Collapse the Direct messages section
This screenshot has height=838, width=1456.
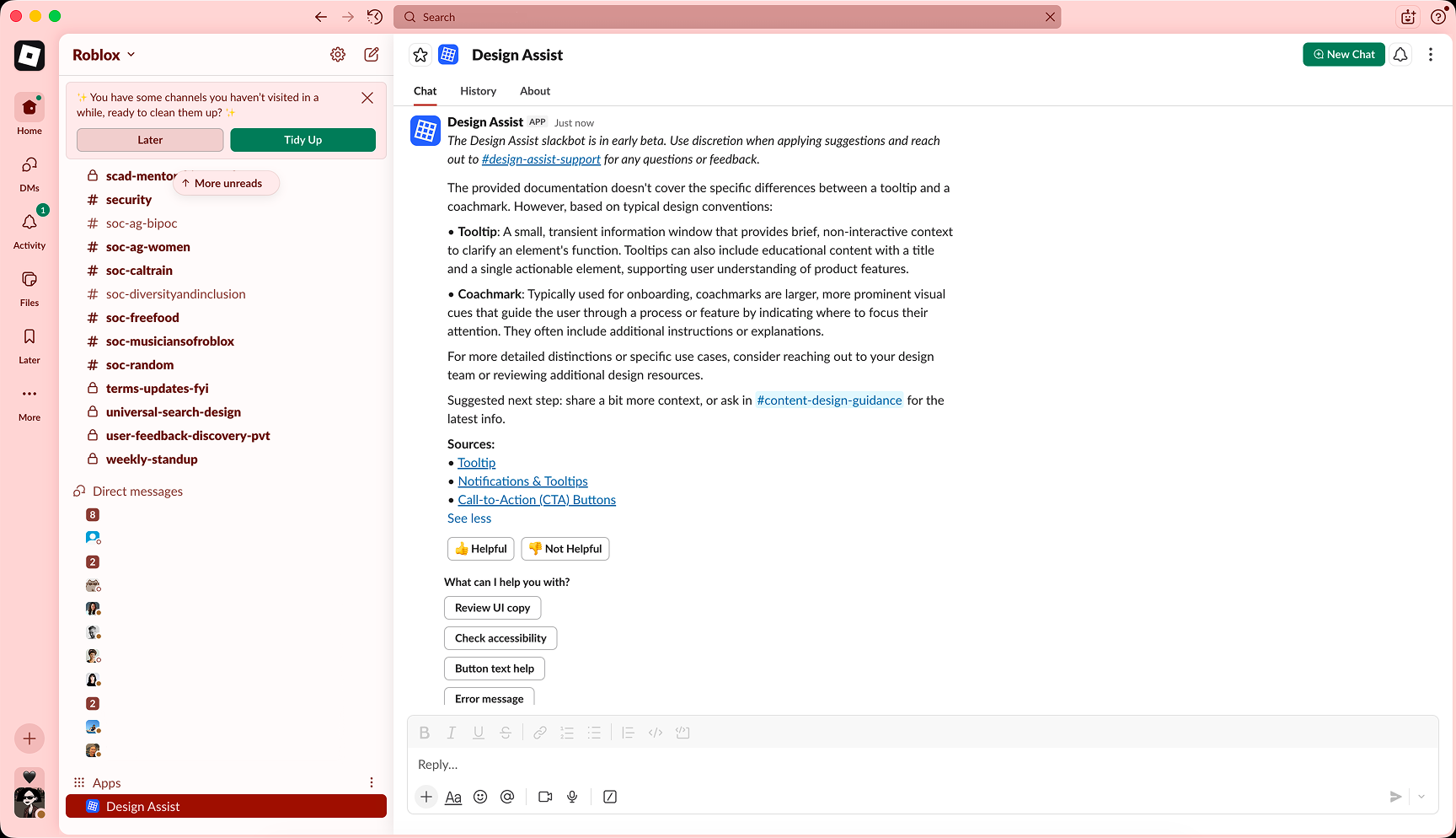coord(128,492)
